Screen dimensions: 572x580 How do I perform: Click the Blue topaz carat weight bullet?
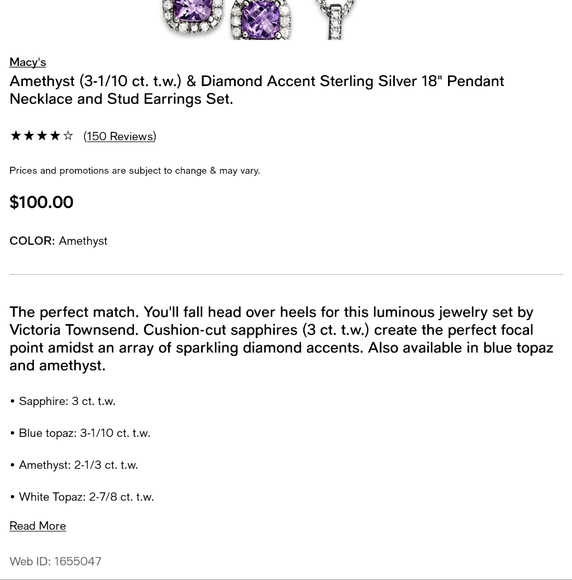pos(80,433)
